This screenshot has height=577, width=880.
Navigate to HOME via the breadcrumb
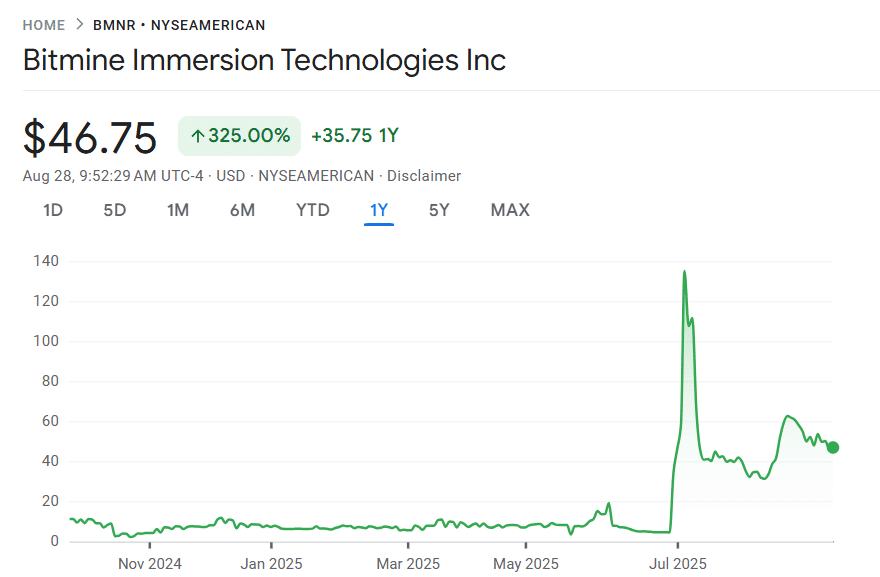(43, 25)
